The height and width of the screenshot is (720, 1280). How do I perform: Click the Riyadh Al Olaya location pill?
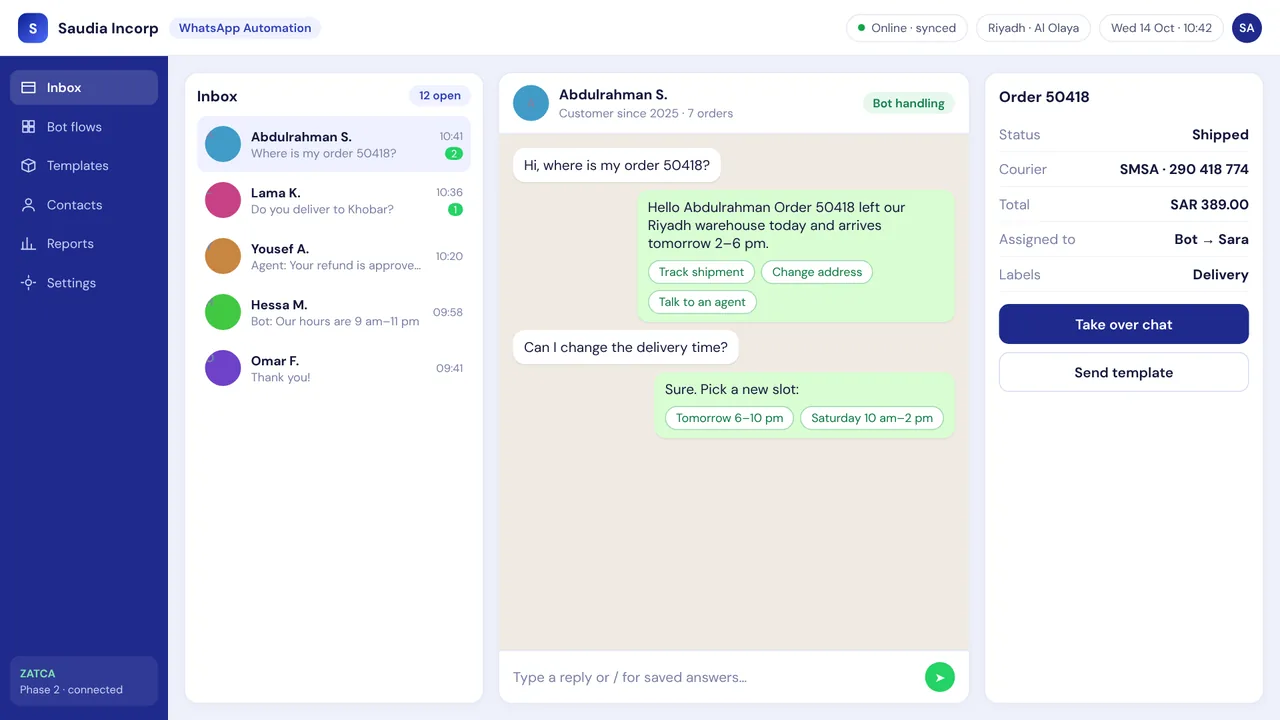tap(1033, 28)
